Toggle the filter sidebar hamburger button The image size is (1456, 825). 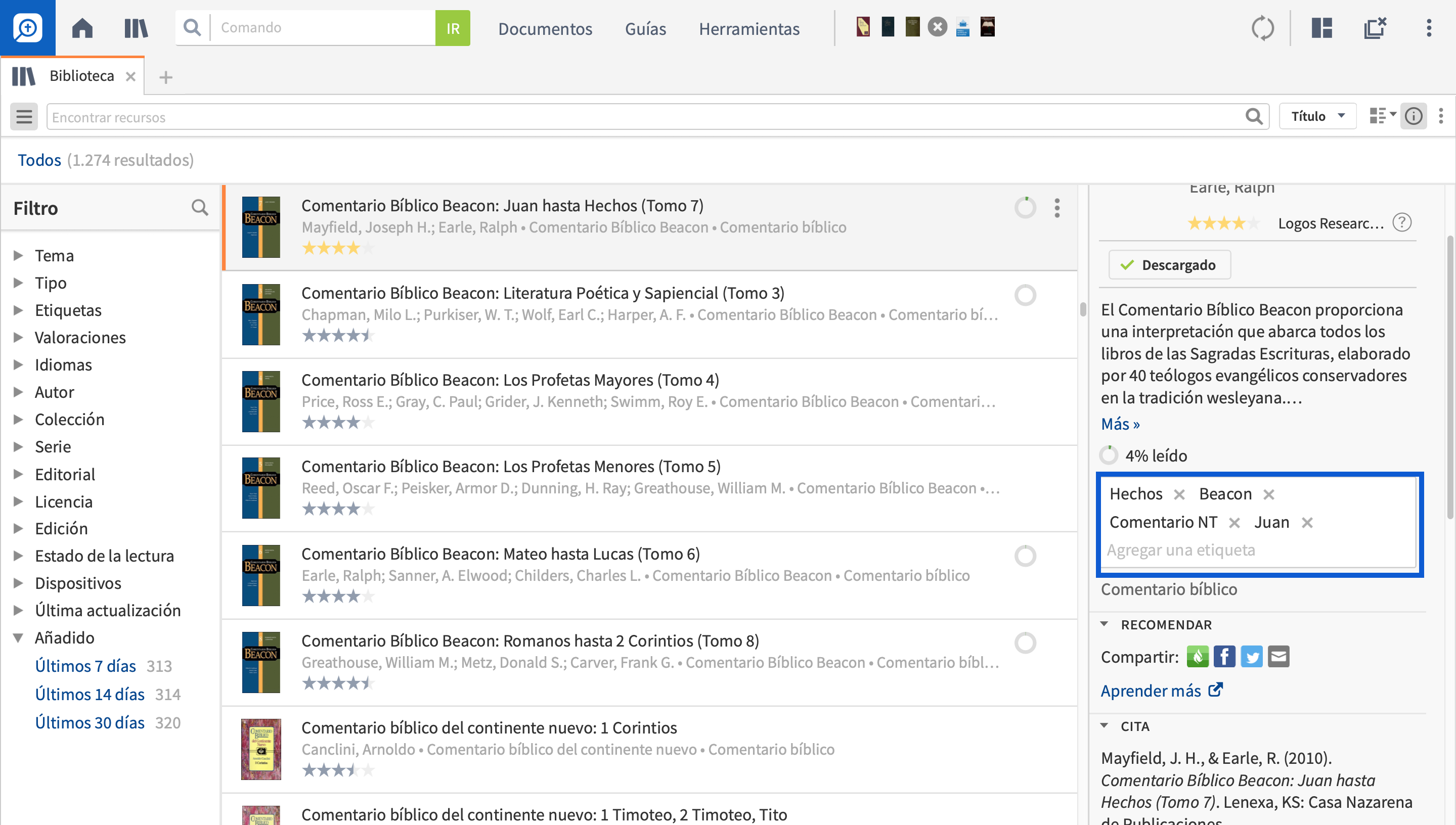(x=24, y=116)
